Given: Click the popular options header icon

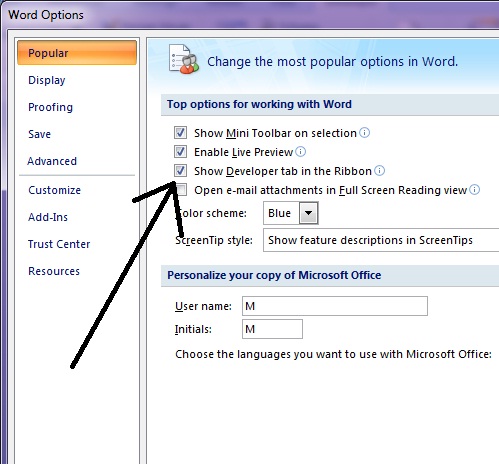Looking at the screenshot, I should point(184,59).
